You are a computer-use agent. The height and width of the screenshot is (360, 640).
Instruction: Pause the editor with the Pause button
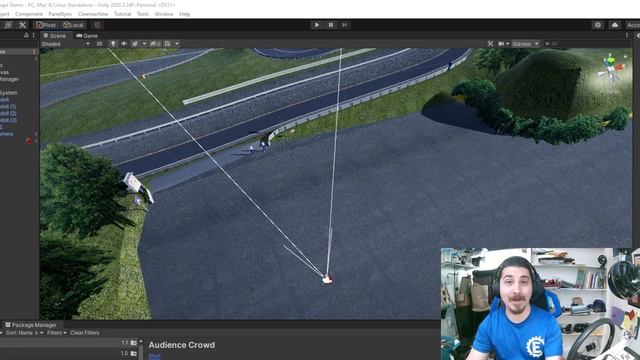[331, 25]
